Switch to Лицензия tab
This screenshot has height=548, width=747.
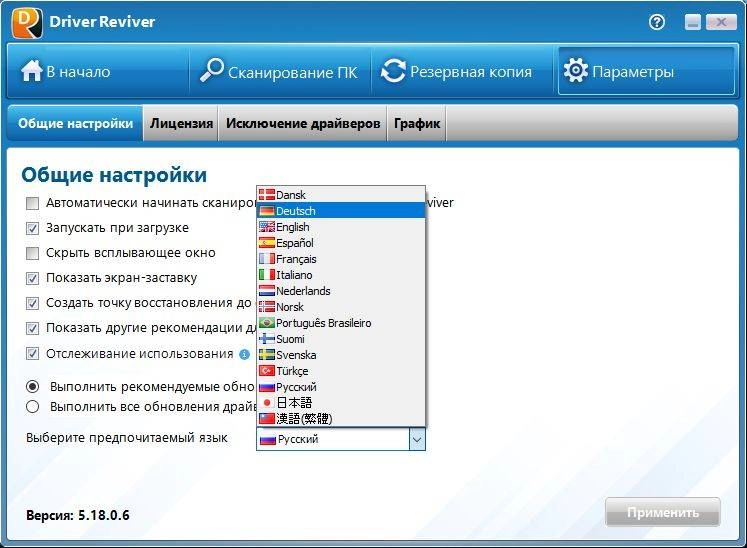(181, 123)
